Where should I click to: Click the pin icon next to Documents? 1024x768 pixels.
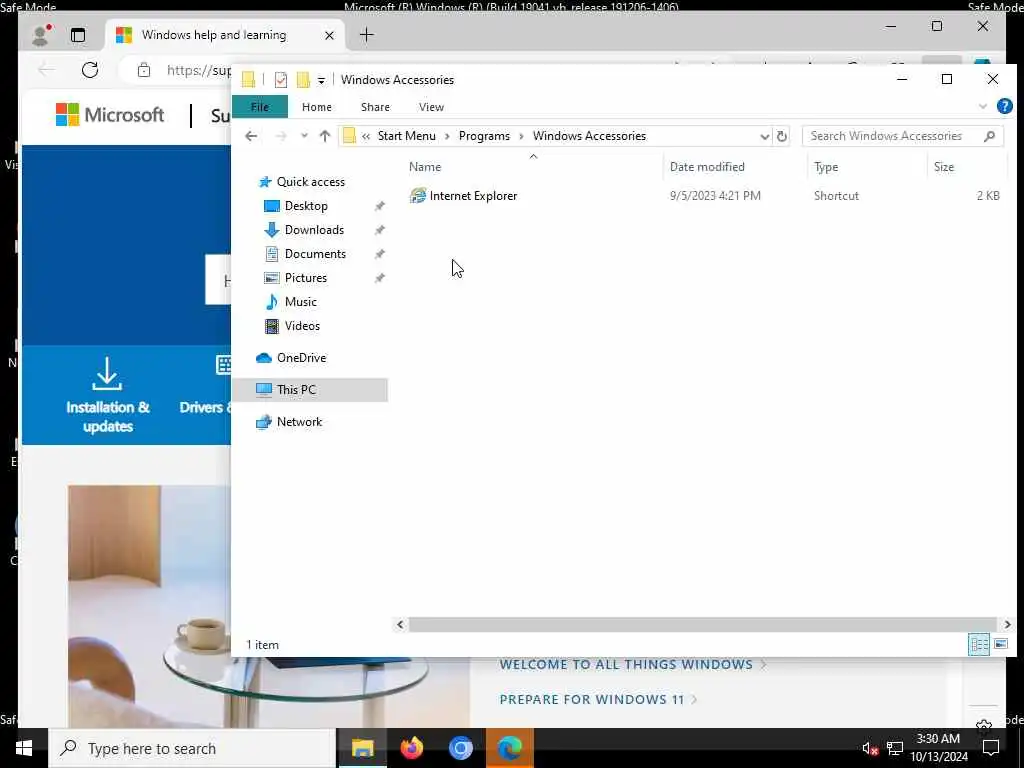379,254
